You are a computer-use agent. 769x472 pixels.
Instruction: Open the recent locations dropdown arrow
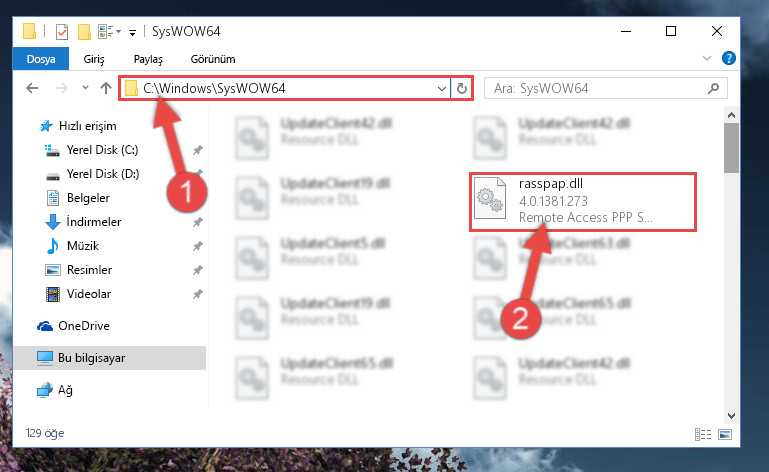85,88
